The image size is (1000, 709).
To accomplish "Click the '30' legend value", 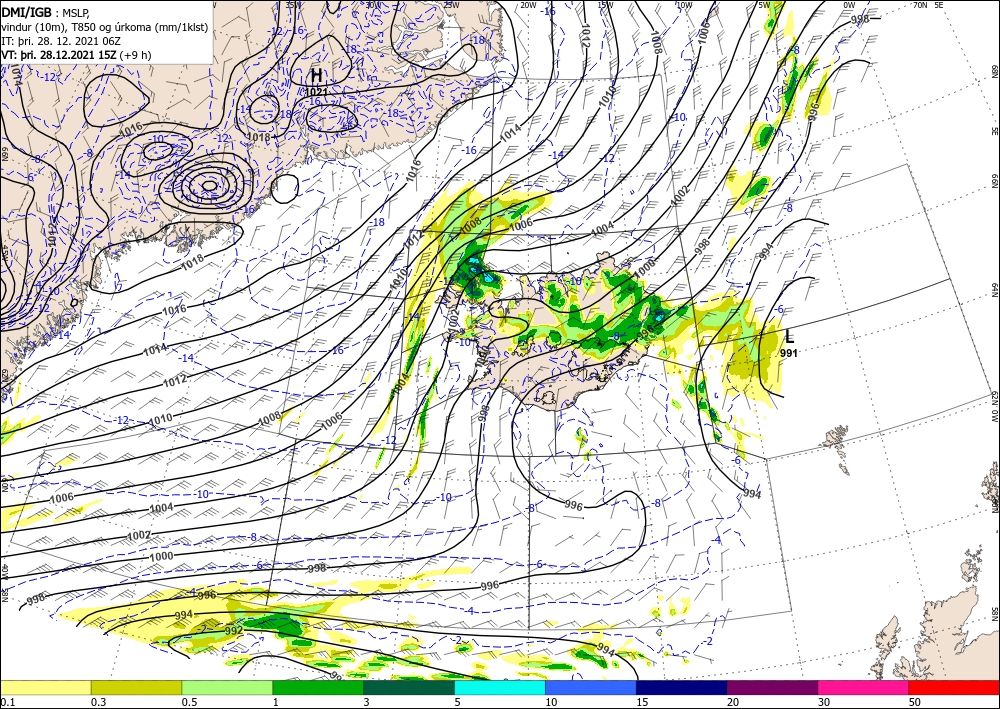I will pos(823,702).
